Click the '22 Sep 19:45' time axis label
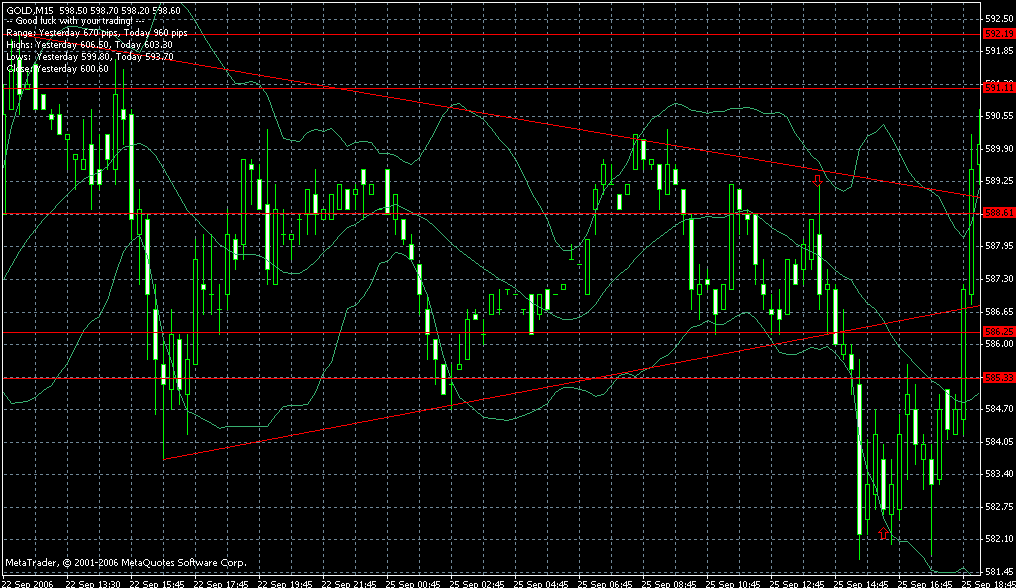Screen dimensions: 1016x588 coord(284,583)
